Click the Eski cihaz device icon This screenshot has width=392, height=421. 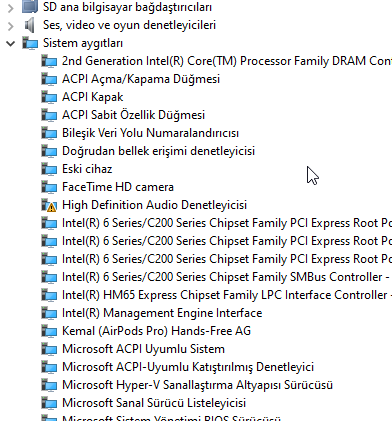point(49,169)
